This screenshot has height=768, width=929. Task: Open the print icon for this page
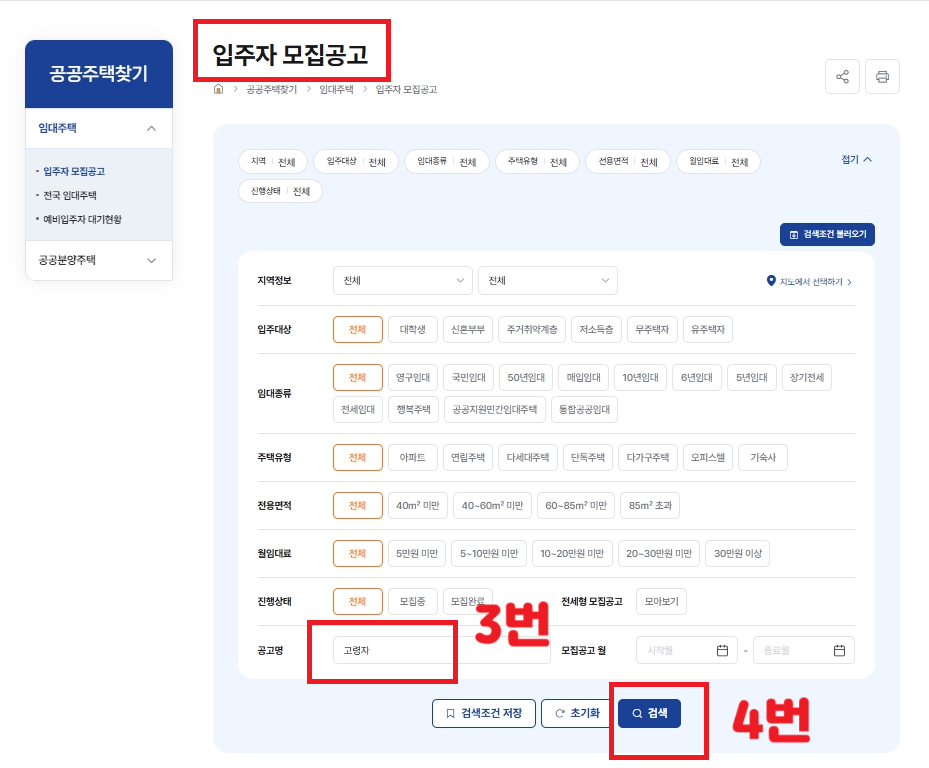(x=882, y=76)
